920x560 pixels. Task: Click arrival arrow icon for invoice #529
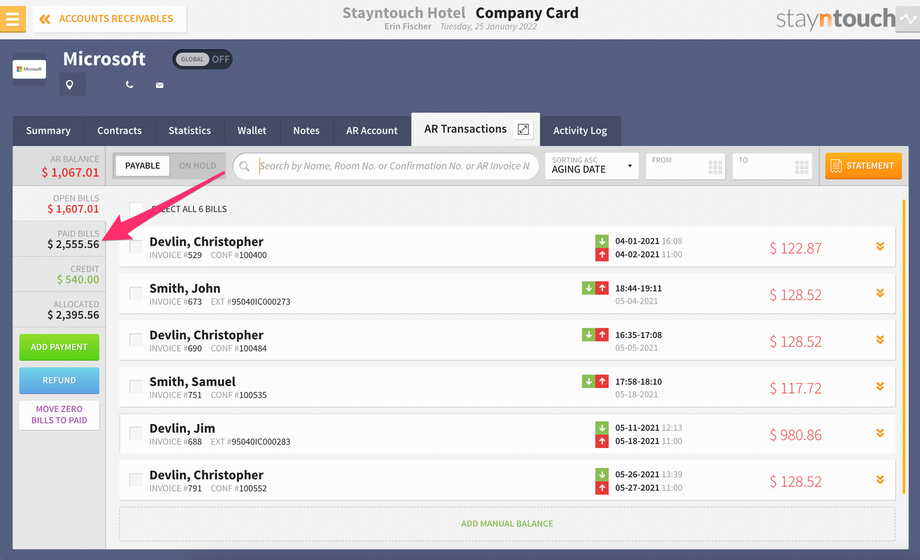click(x=602, y=241)
